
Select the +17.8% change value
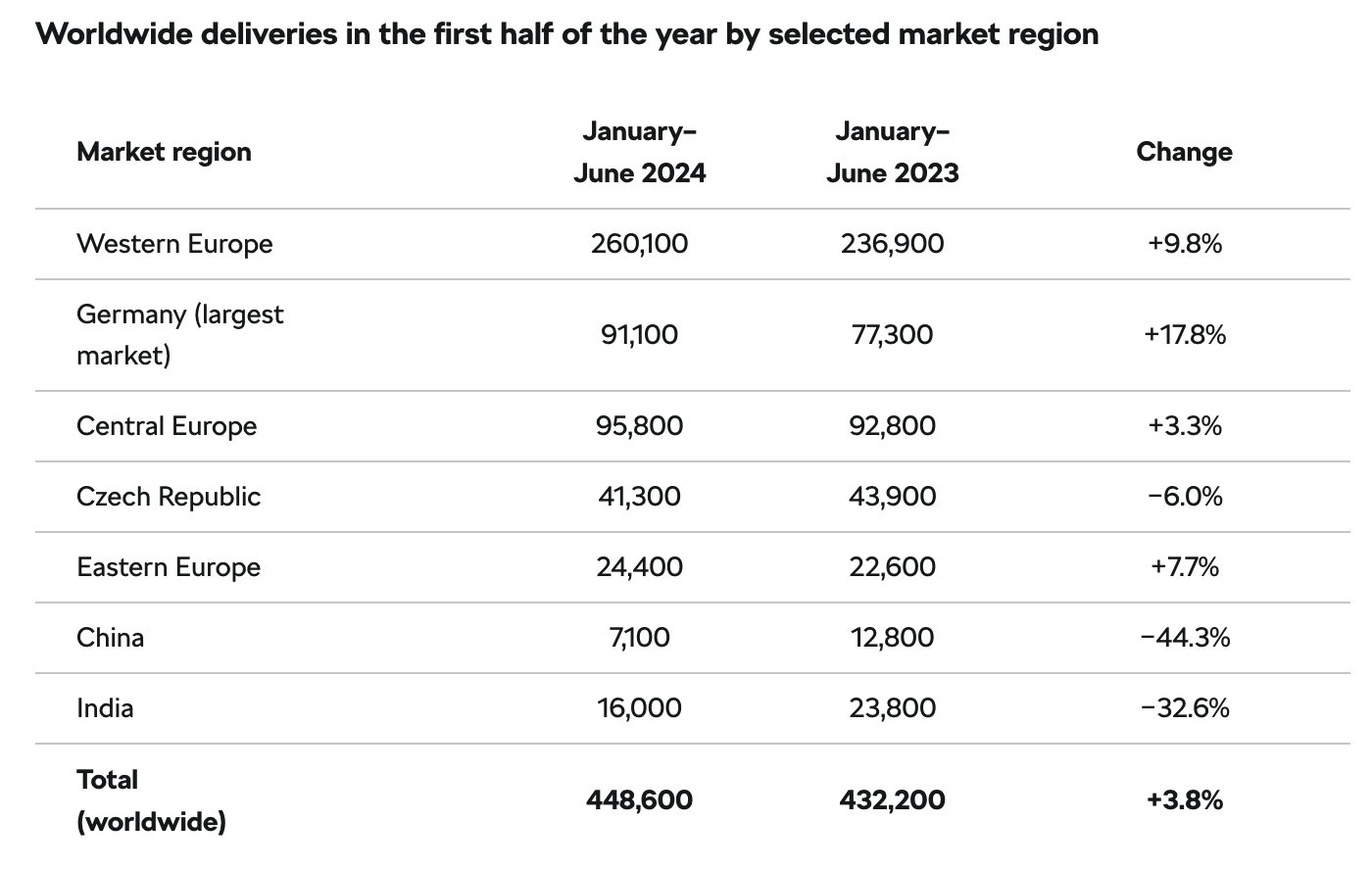coord(1184,335)
